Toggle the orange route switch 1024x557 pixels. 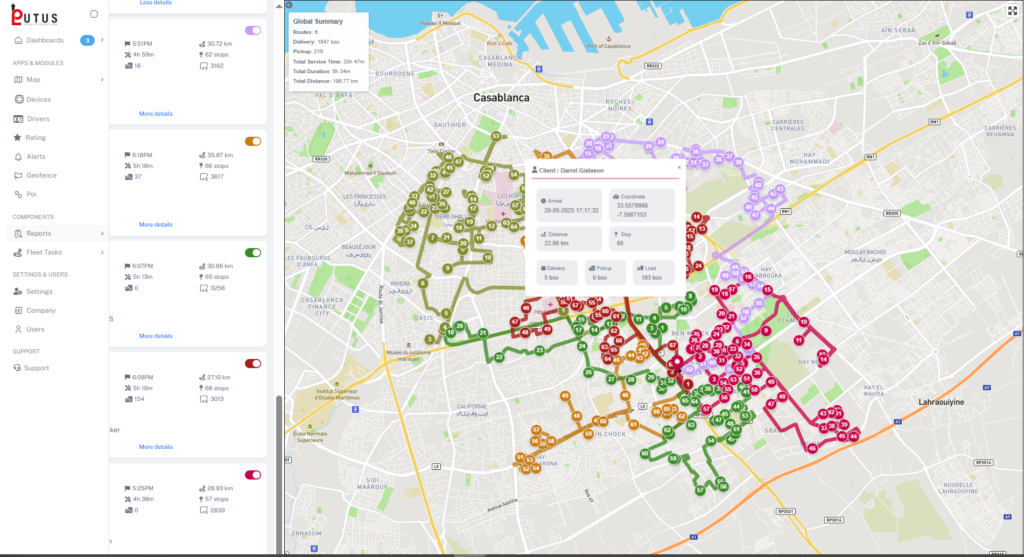pyautogui.click(x=253, y=142)
